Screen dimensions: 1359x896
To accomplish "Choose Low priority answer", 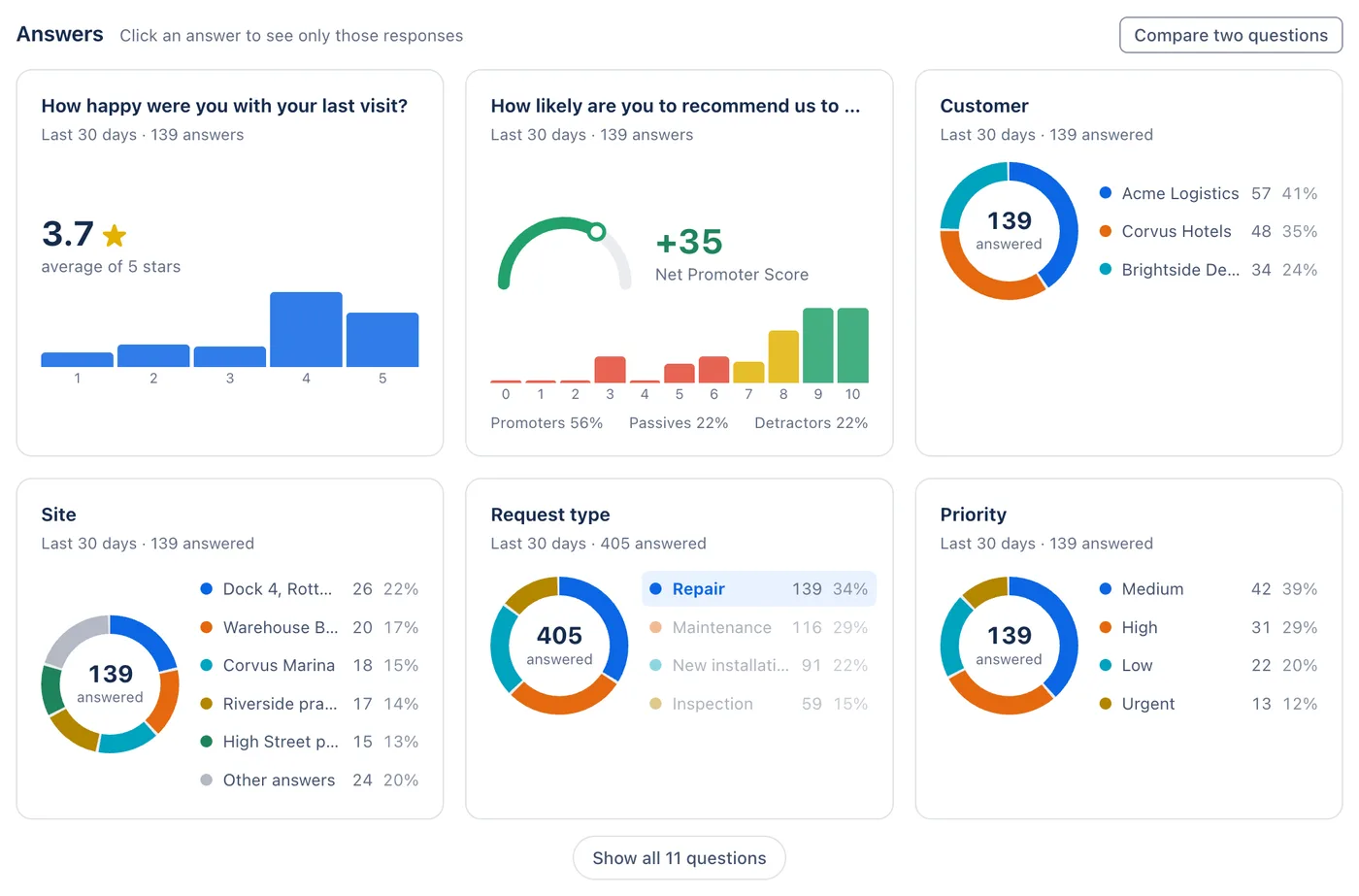I will pos(1209,666).
